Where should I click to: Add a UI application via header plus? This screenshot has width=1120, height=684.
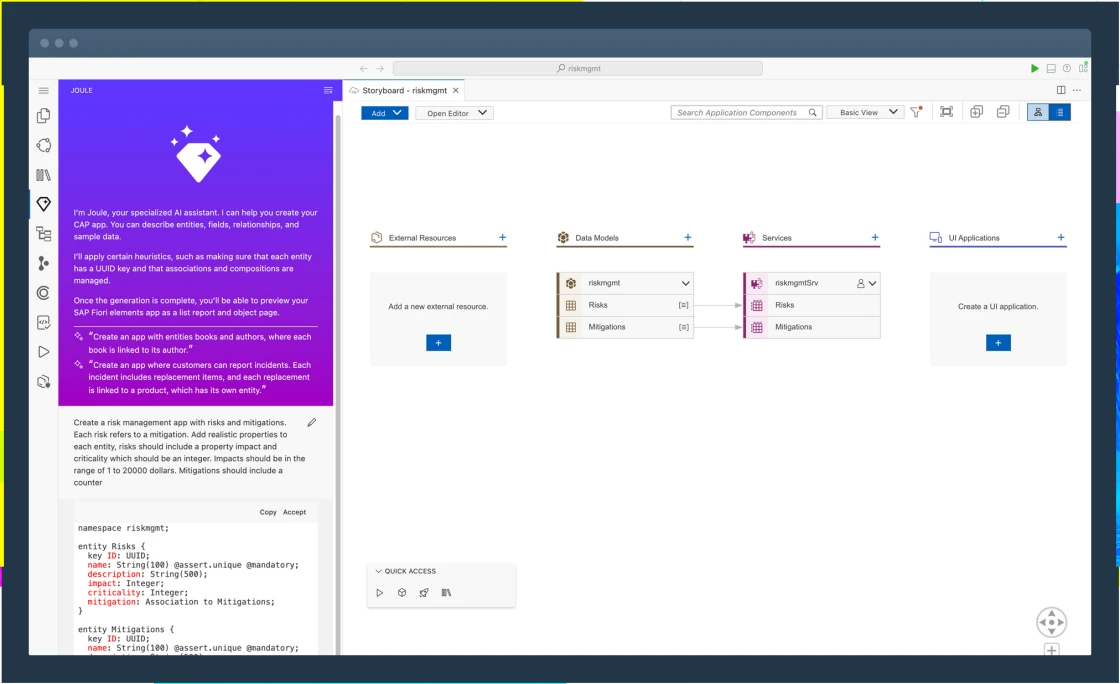(1061, 237)
